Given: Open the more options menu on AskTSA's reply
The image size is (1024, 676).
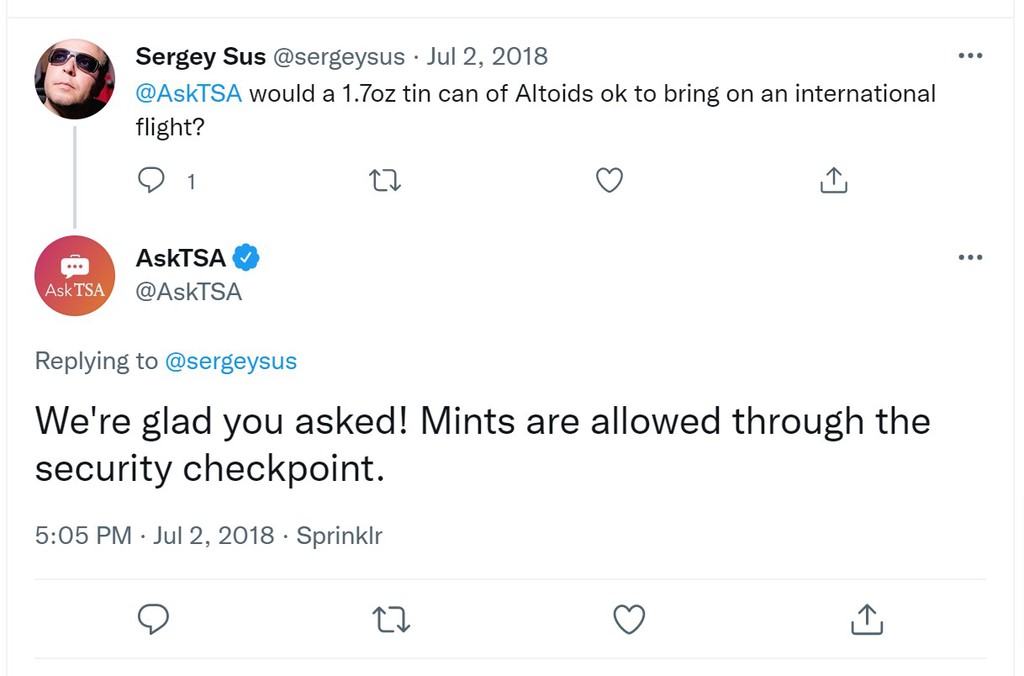Looking at the screenshot, I should coord(970,257).
